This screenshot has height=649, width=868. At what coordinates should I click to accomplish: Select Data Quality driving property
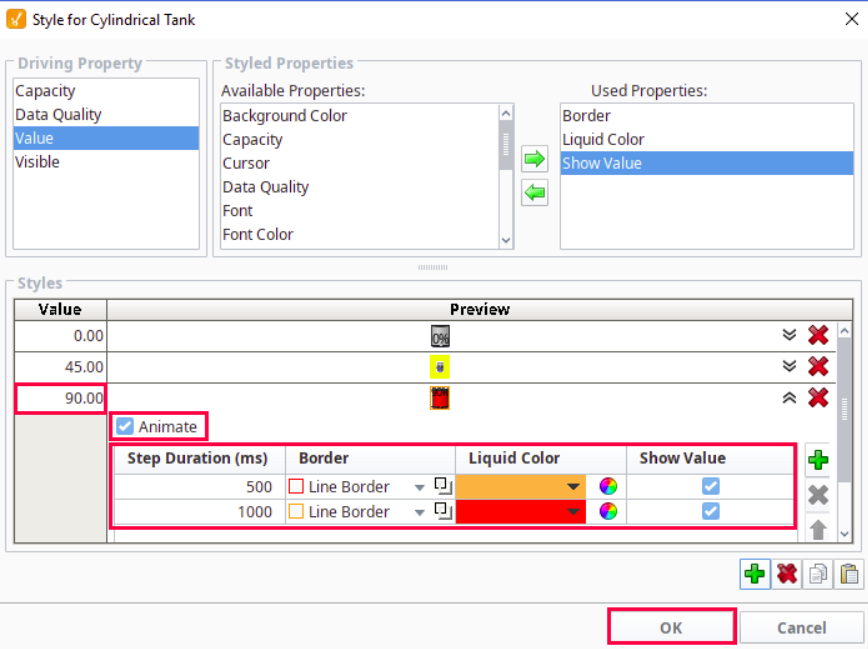pyautogui.click(x=58, y=114)
